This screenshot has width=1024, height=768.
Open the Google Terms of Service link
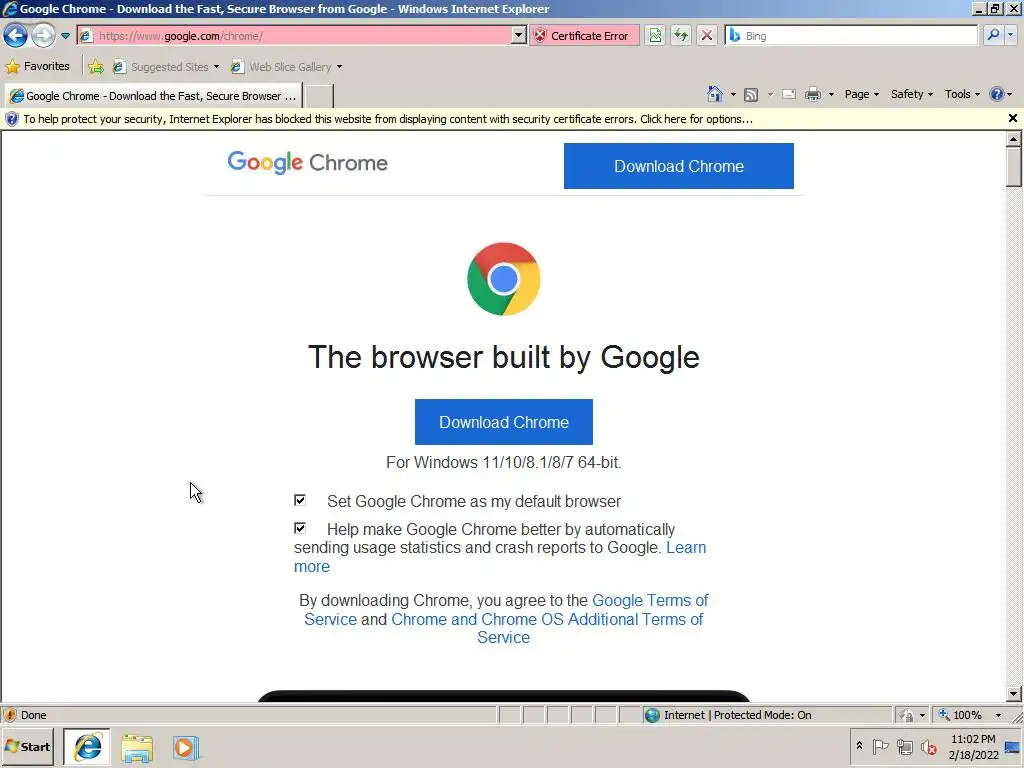[650, 600]
